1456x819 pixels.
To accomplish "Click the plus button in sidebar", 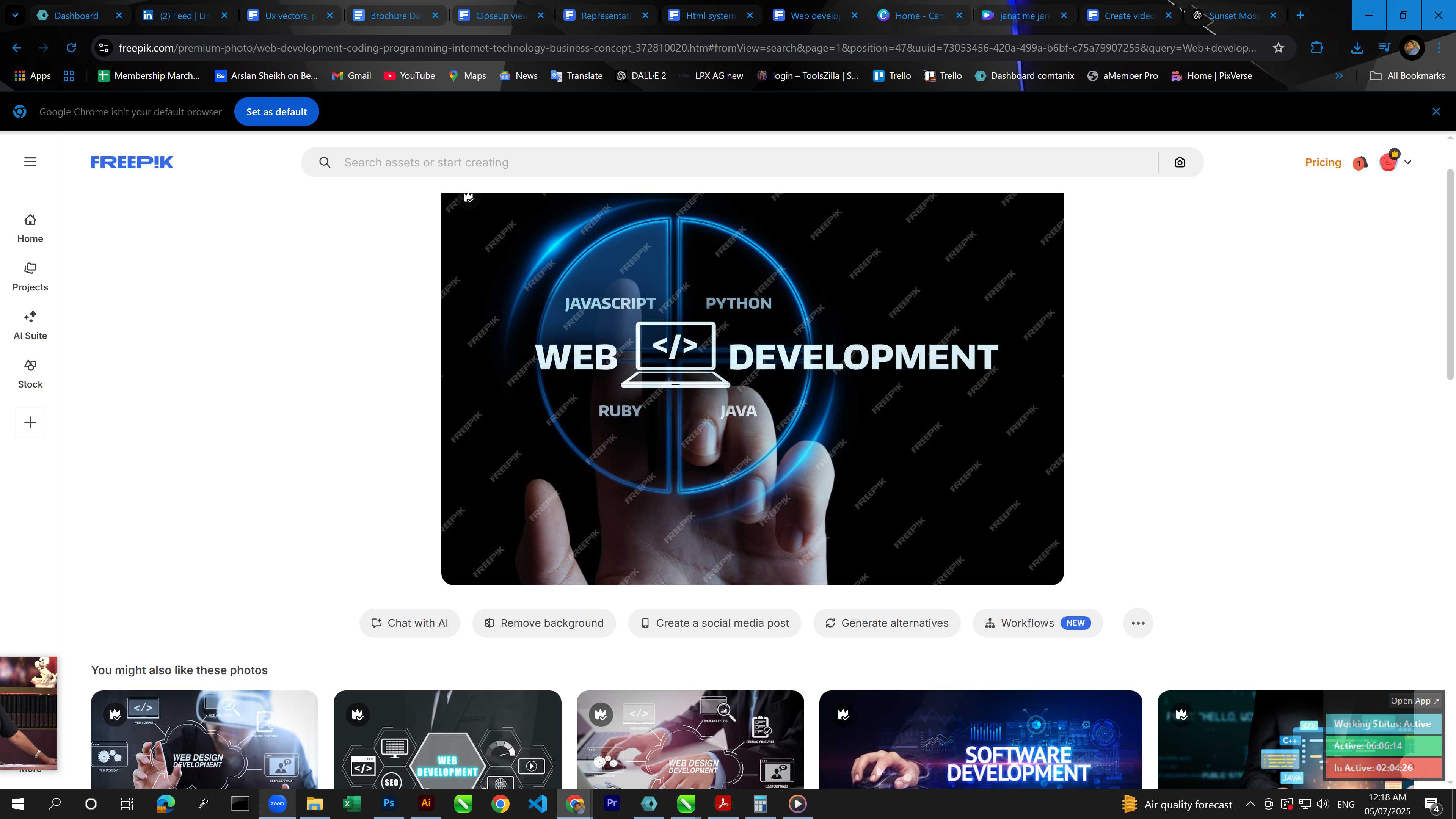I will [30, 422].
